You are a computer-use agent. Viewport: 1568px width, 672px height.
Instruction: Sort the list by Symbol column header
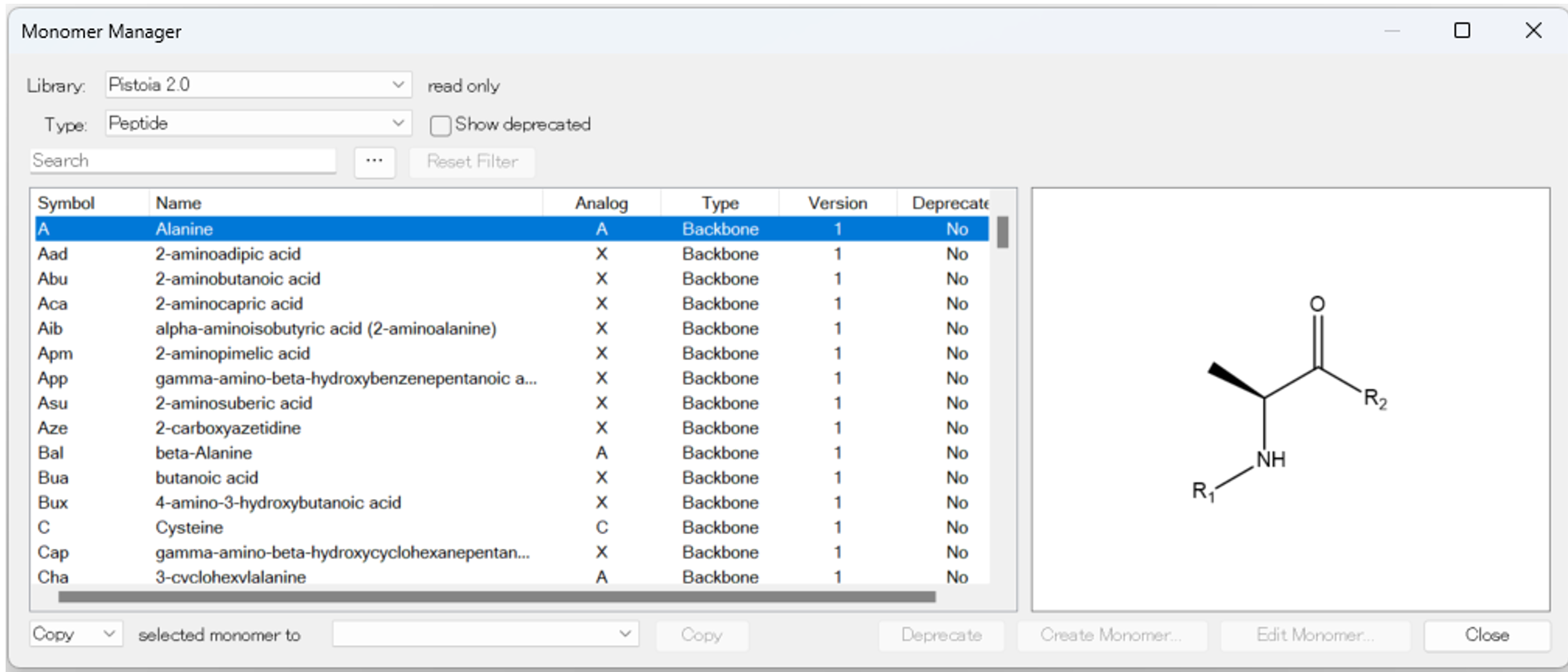[65, 203]
